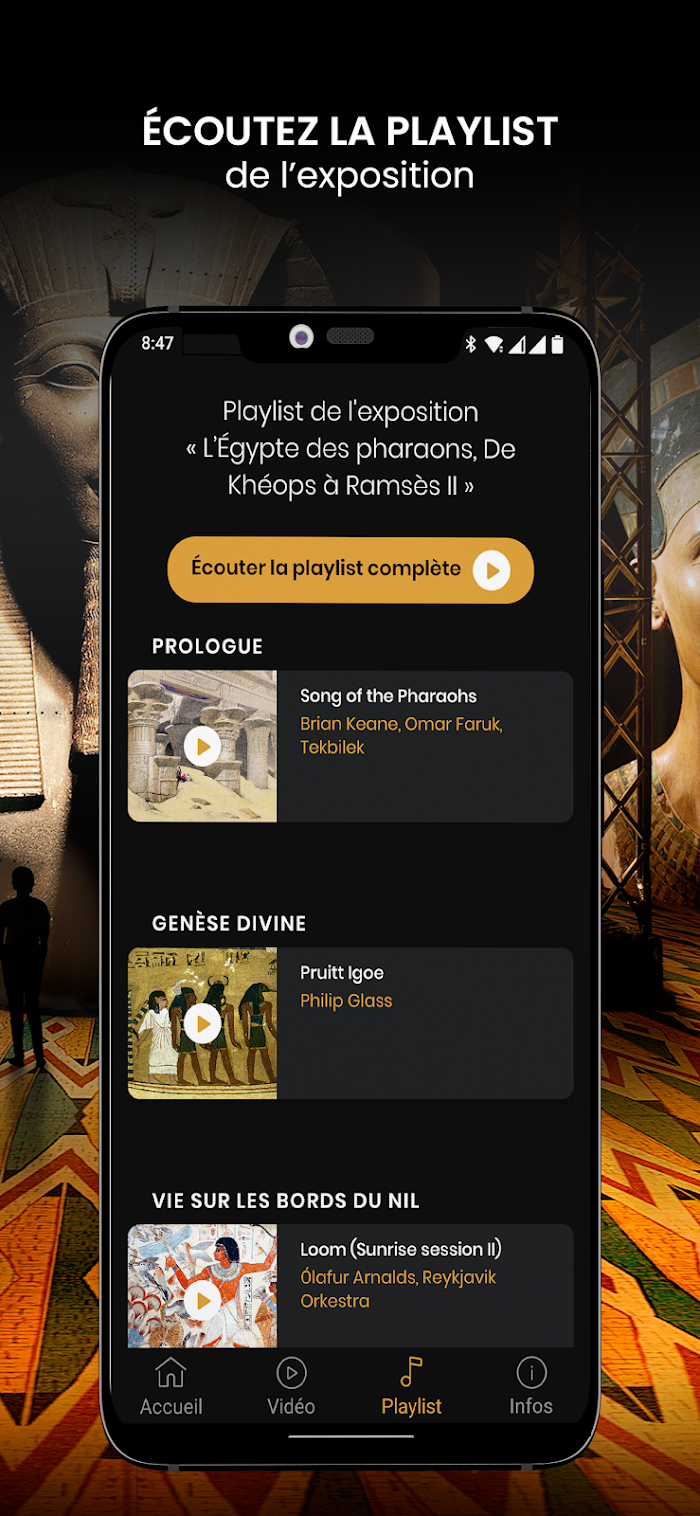Viewport: 700px width, 1516px height.
Task: Tap the Écouter la playlist complète button
Action: coord(350,570)
